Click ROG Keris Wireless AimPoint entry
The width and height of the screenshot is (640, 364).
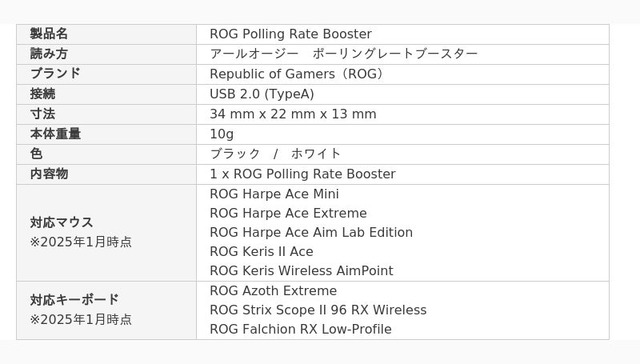[x=302, y=271]
